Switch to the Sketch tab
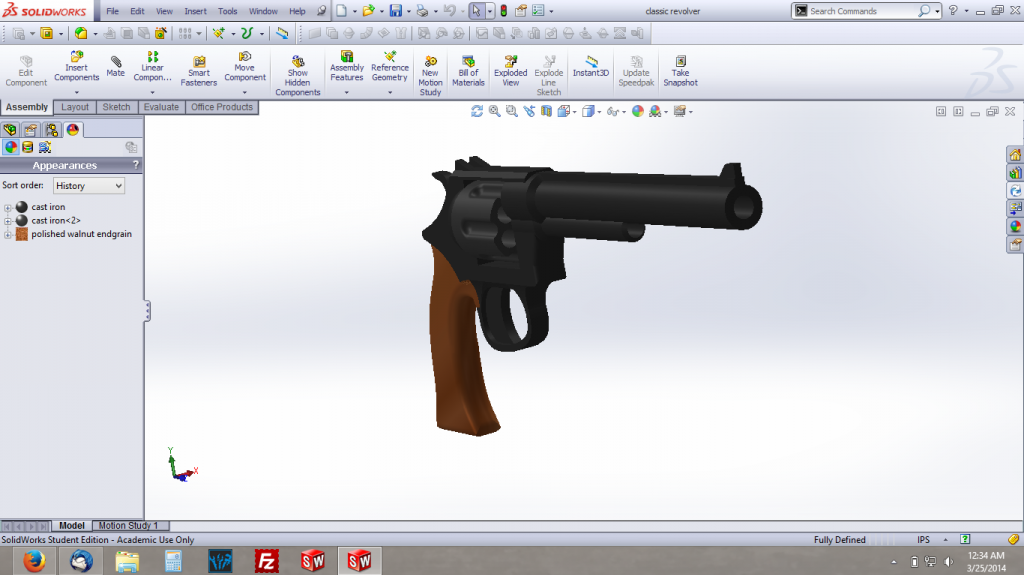 click(116, 107)
